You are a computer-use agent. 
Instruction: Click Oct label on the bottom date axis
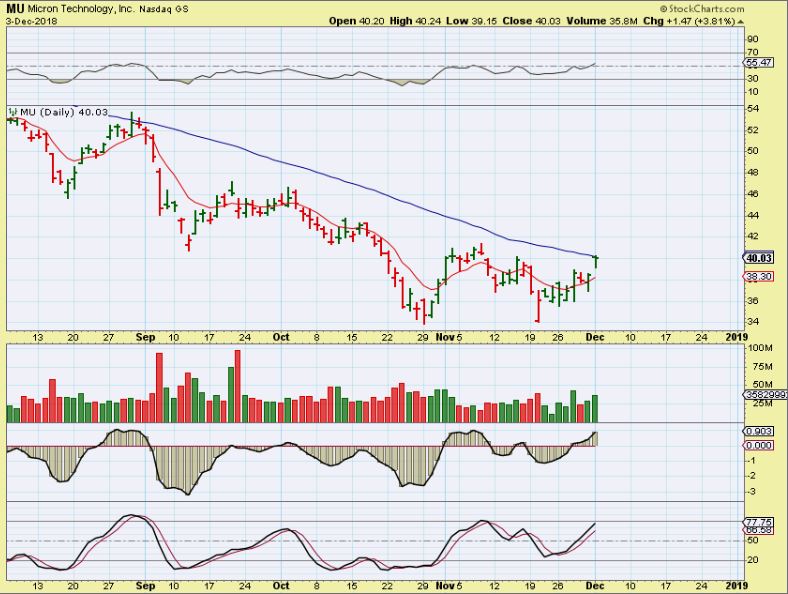[281, 586]
